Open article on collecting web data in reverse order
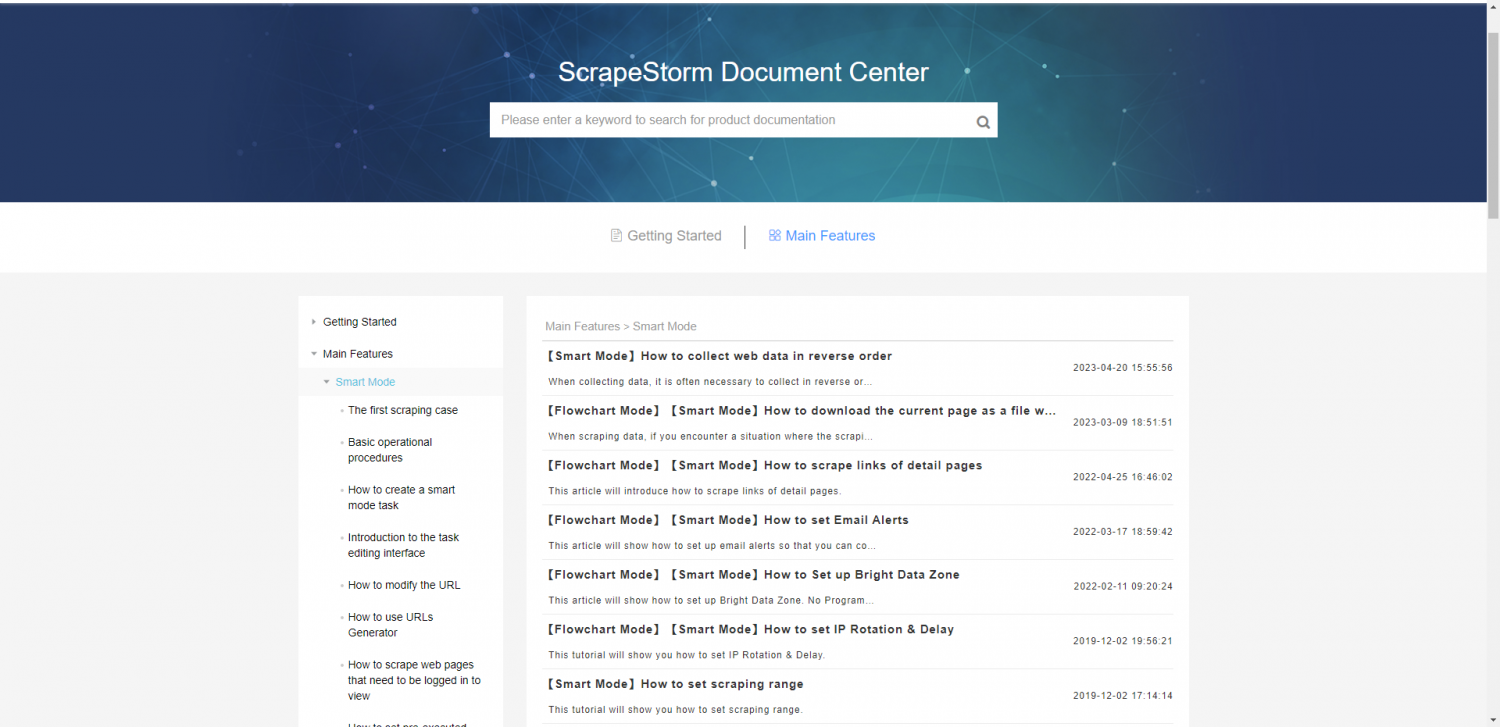Image resolution: width=1500 pixels, height=727 pixels. click(719, 356)
